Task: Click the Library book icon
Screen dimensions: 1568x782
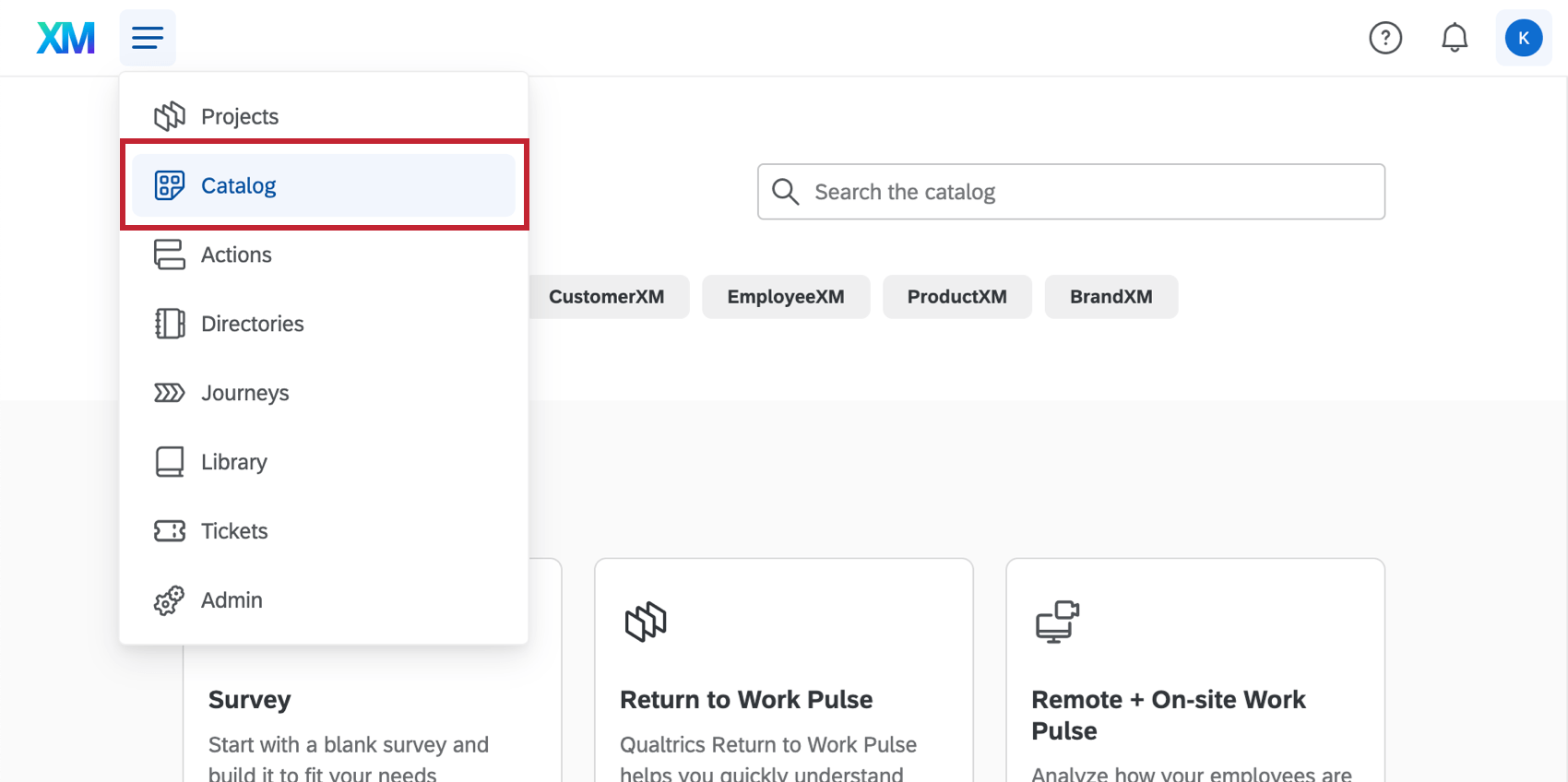Action: coord(170,462)
